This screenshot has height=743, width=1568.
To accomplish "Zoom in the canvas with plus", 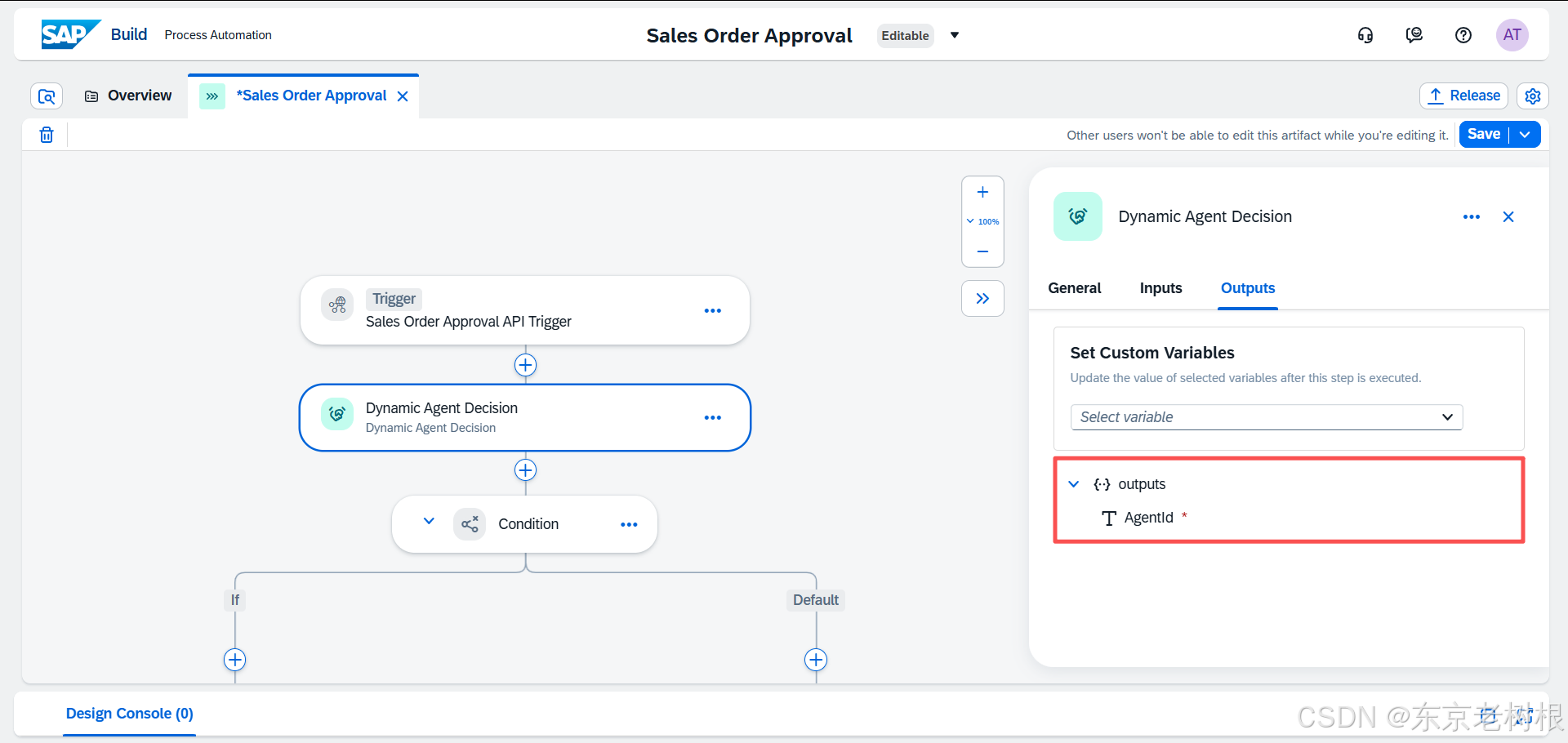I will coord(982,193).
